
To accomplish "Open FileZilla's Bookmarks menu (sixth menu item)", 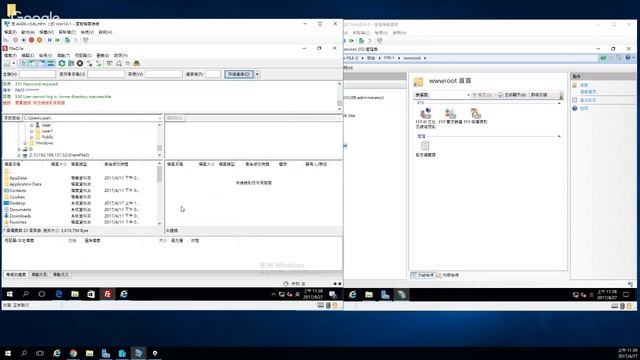I will click(102, 56).
